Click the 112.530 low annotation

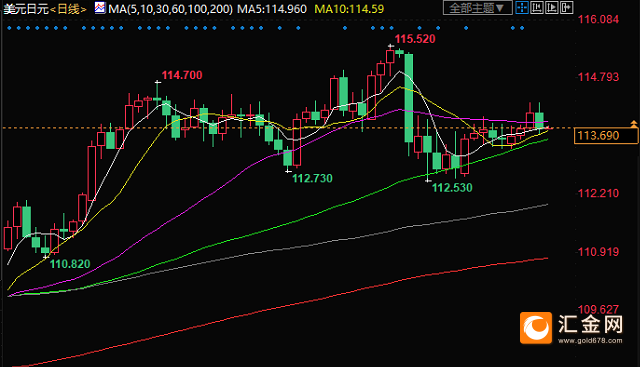(x=452, y=188)
